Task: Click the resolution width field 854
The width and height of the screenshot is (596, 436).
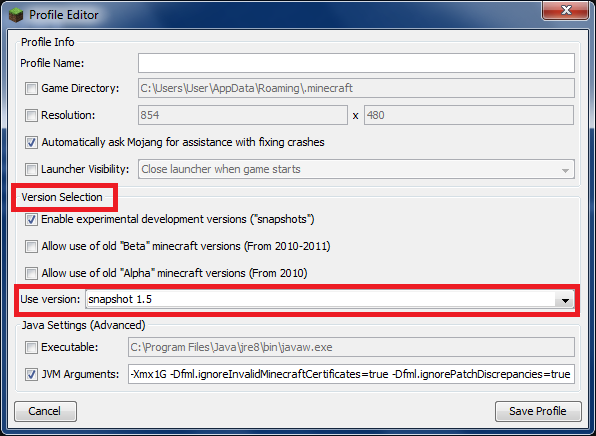Action: click(x=243, y=115)
